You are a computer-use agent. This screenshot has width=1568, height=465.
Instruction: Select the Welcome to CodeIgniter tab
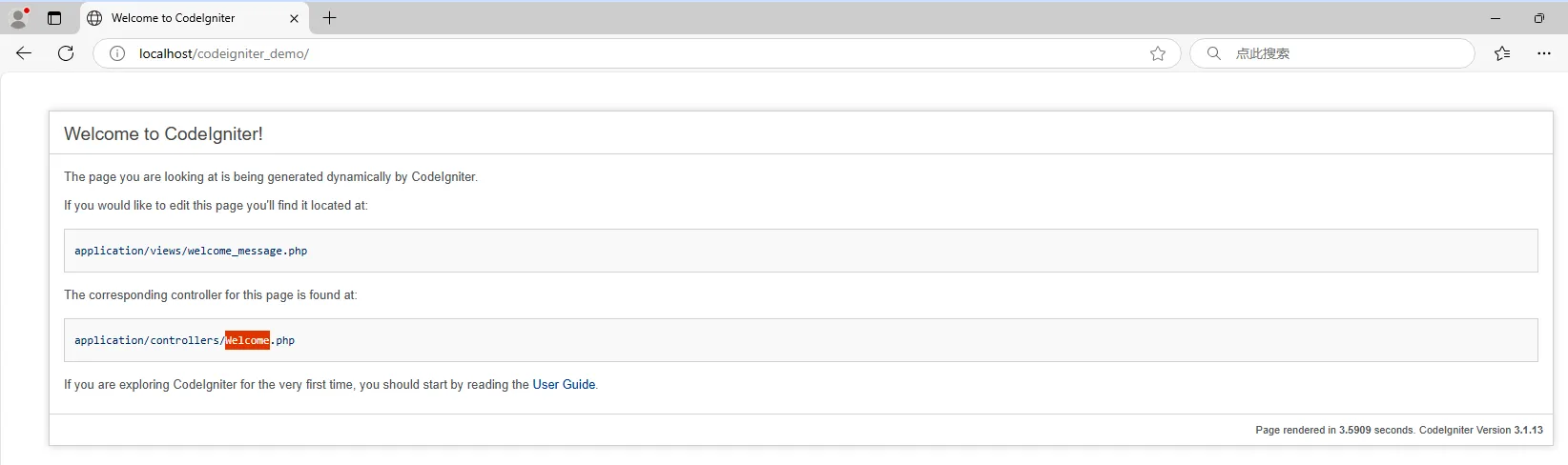tap(181, 18)
